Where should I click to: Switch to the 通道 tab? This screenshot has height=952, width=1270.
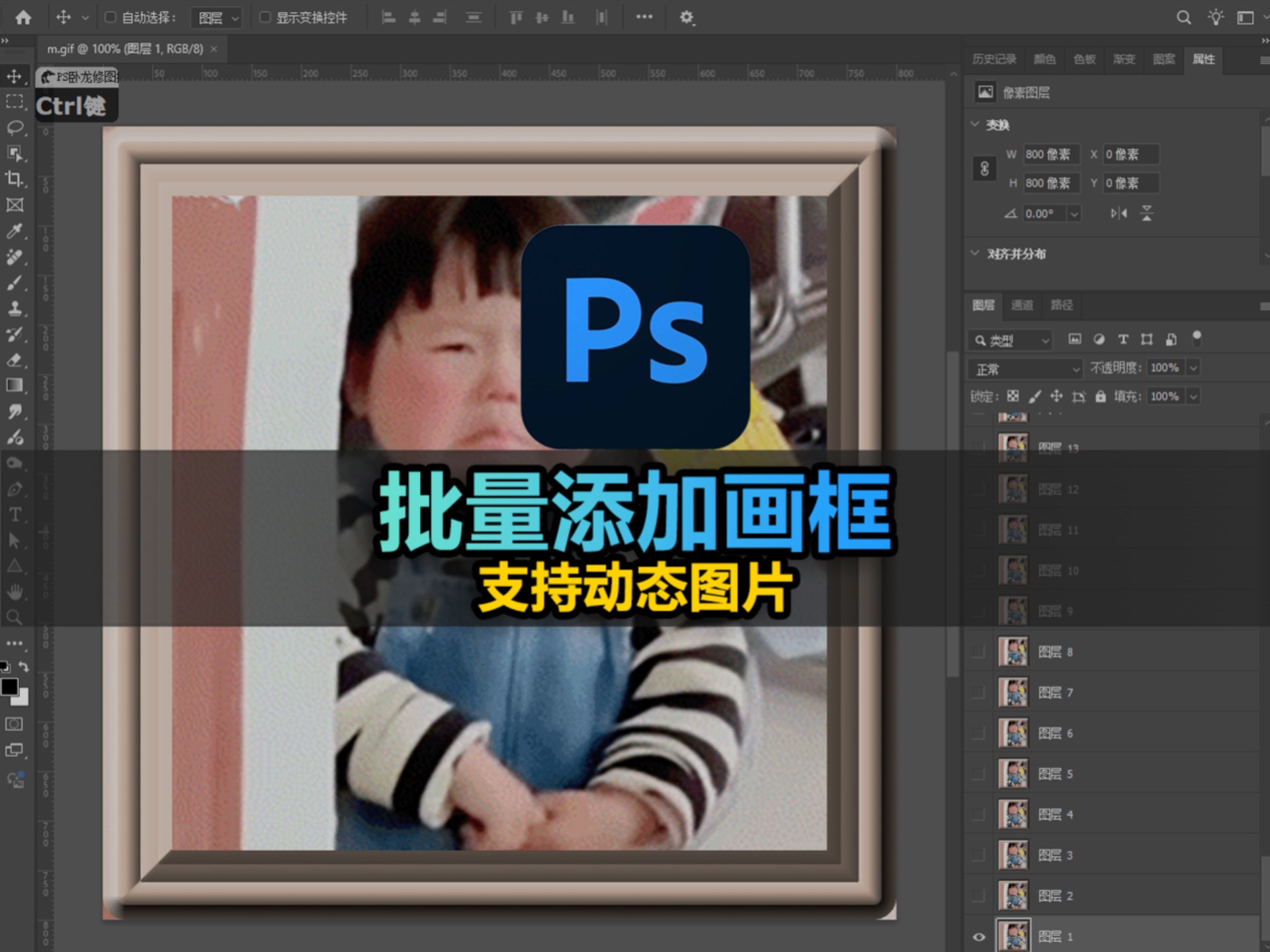coord(1022,305)
